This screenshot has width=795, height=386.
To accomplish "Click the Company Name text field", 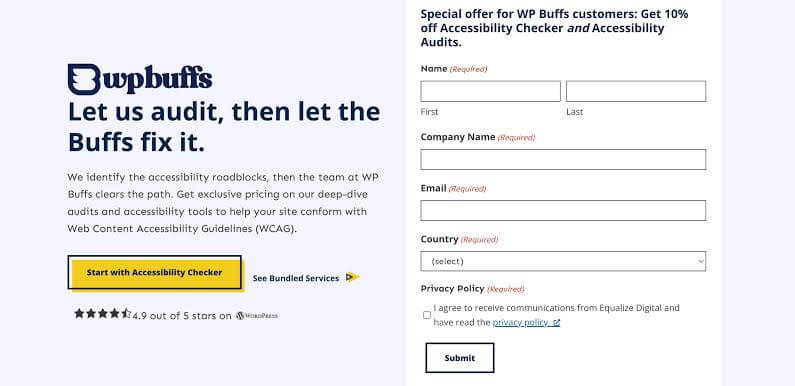I will click(x=563, y=159).
